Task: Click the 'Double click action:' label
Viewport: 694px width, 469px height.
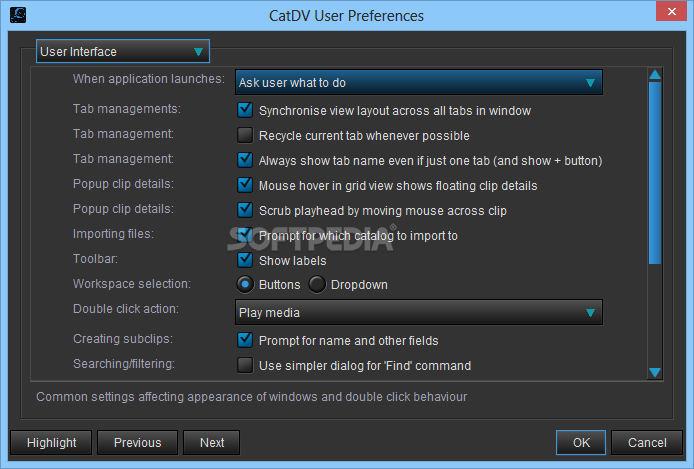Action: coord(126,309)
